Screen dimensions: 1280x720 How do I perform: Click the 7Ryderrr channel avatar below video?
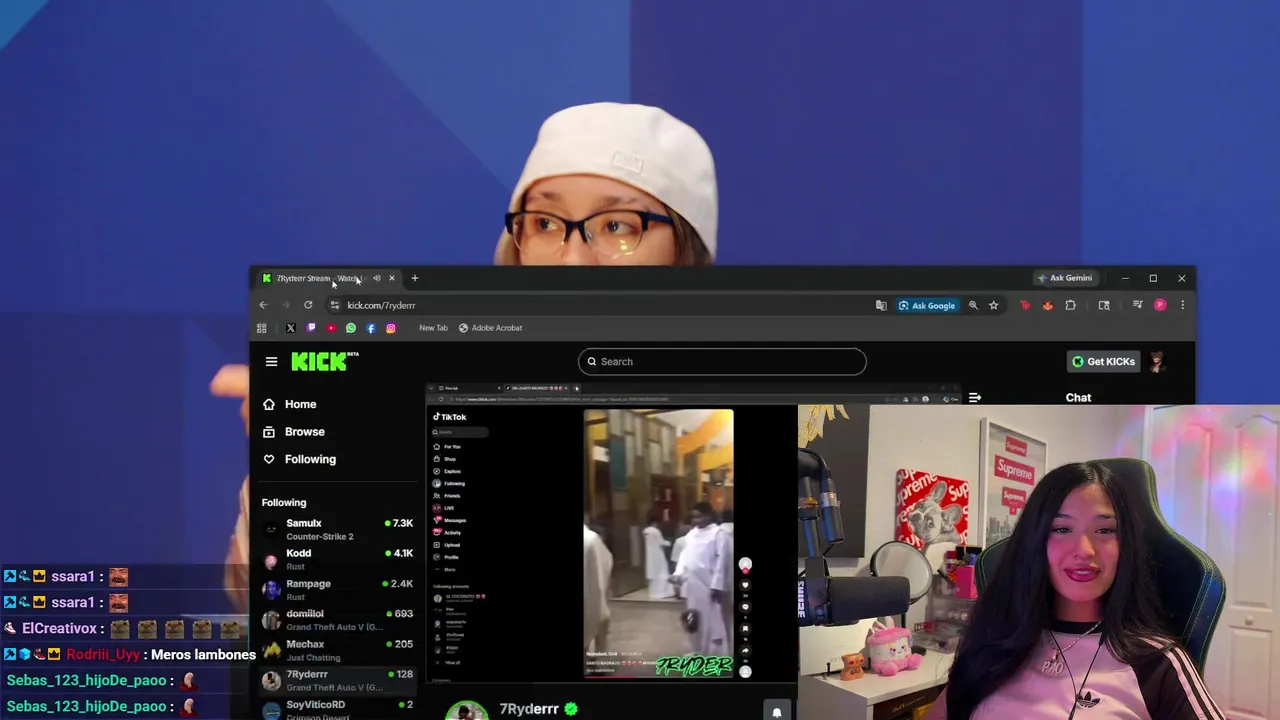[x=466, y=711]
